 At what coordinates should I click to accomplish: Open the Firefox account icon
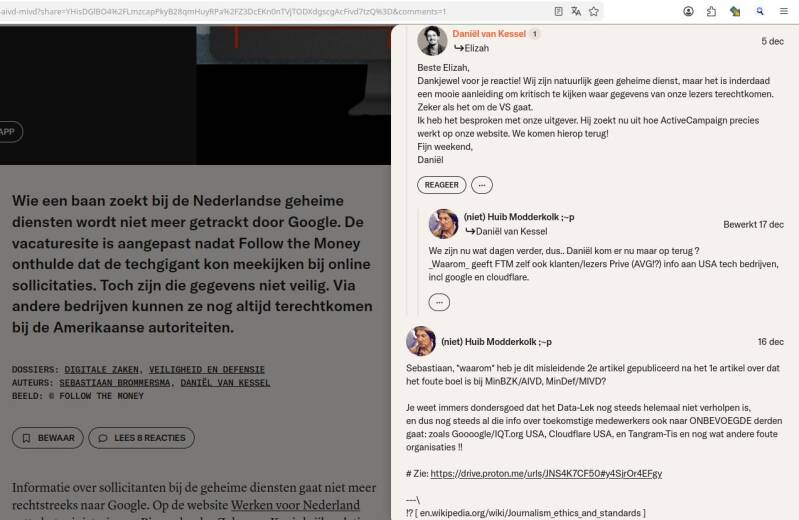pyautogui.click(x=688, y=11)
